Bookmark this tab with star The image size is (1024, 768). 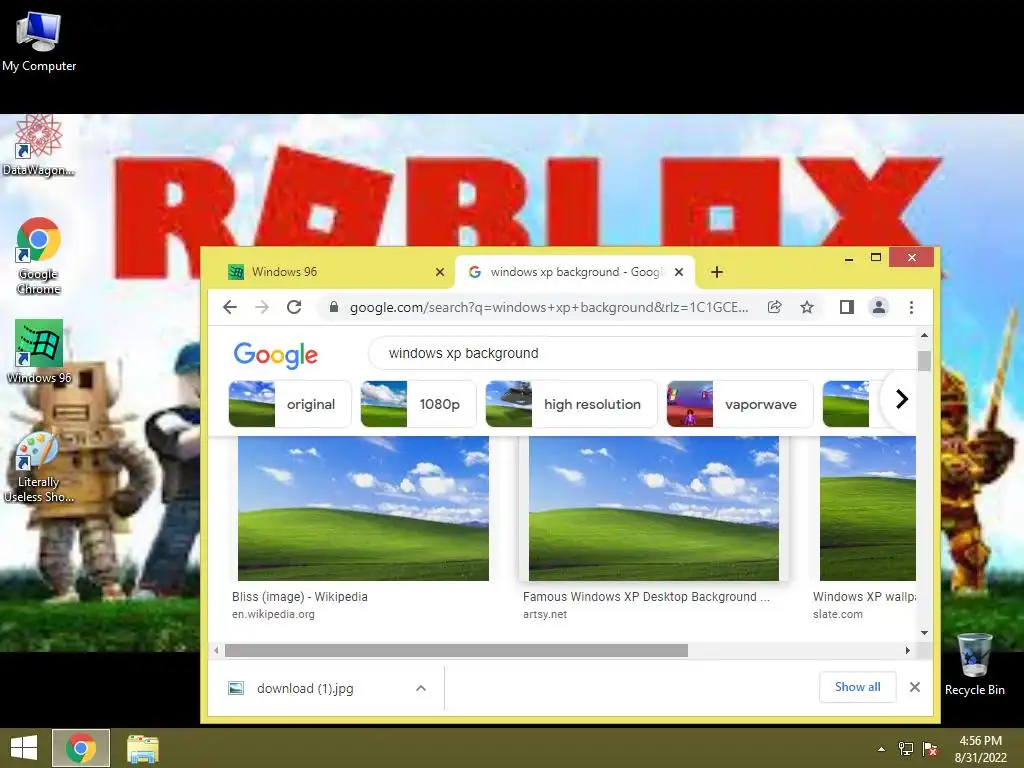pyautogui.click(x=807, y=307)
